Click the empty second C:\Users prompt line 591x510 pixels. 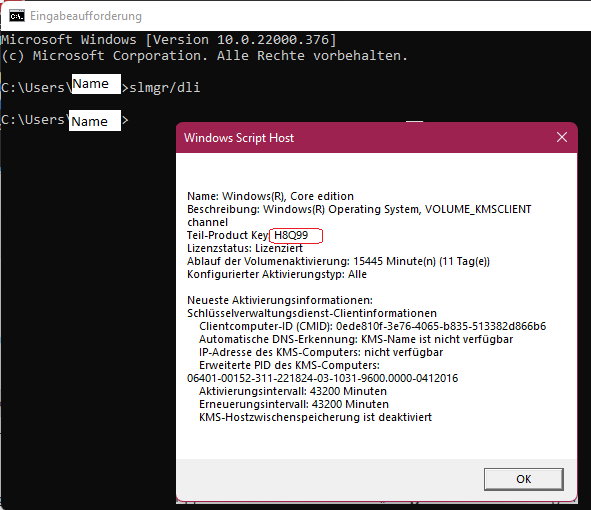(65, 120)
